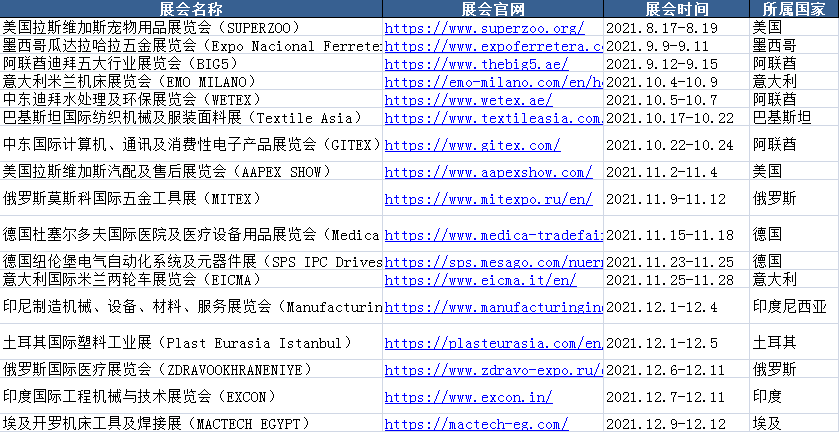Select the date cell 2021.12.9-12.12

[x=677, y=423]
